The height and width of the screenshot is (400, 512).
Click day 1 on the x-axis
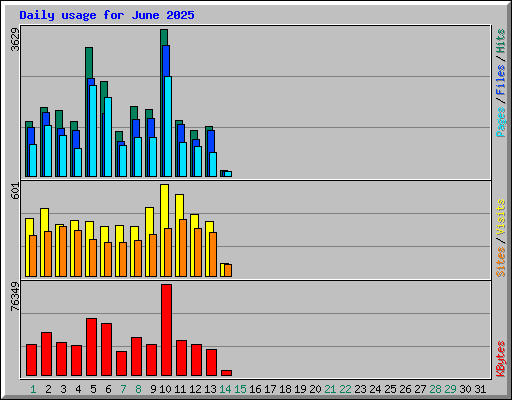(33, 389)
